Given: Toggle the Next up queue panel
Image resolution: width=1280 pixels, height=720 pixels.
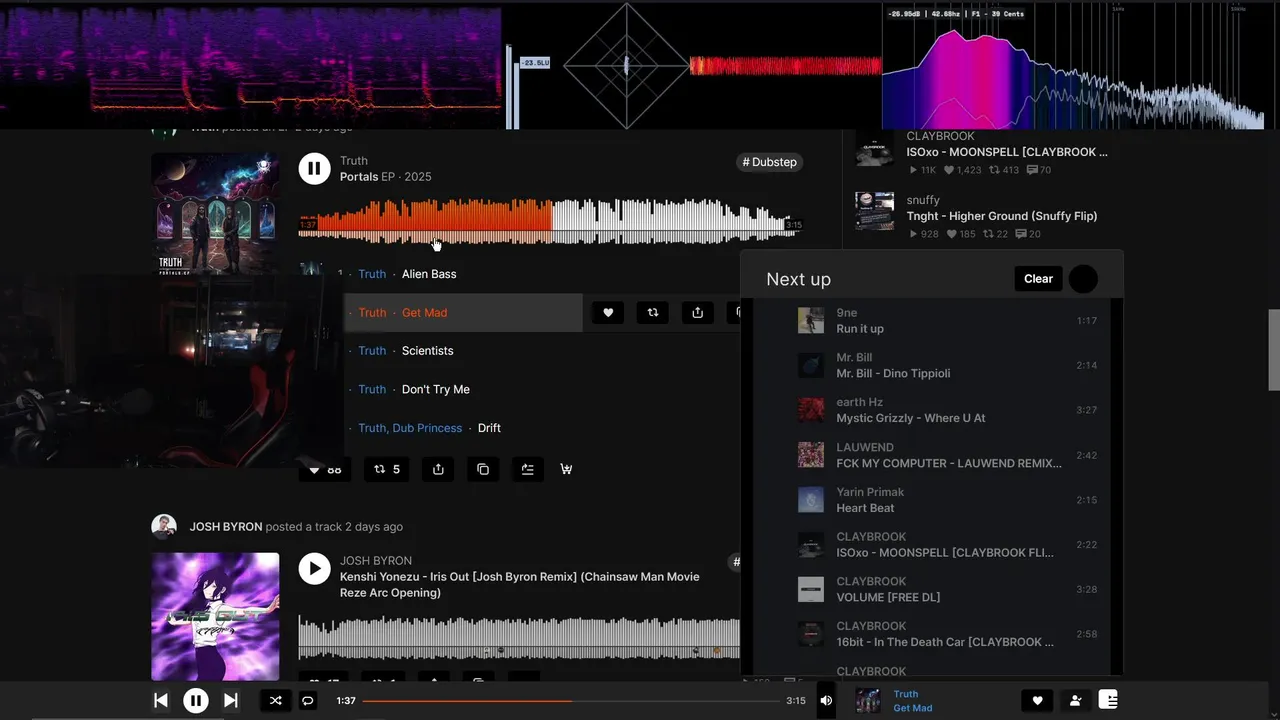Looking at the screenshot, I should (x=1108, y=700).
